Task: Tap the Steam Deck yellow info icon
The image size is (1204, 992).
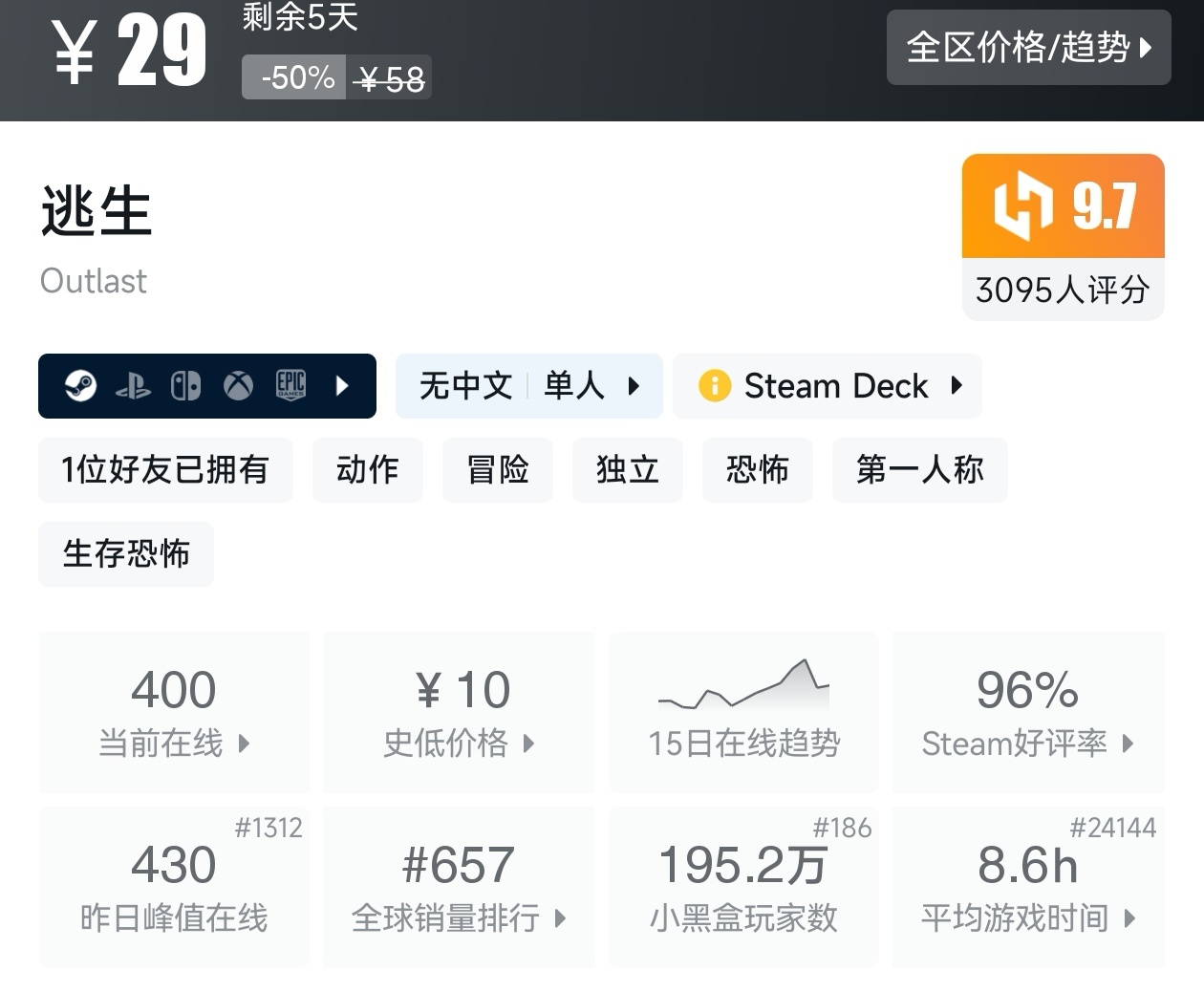Action: 714,386
